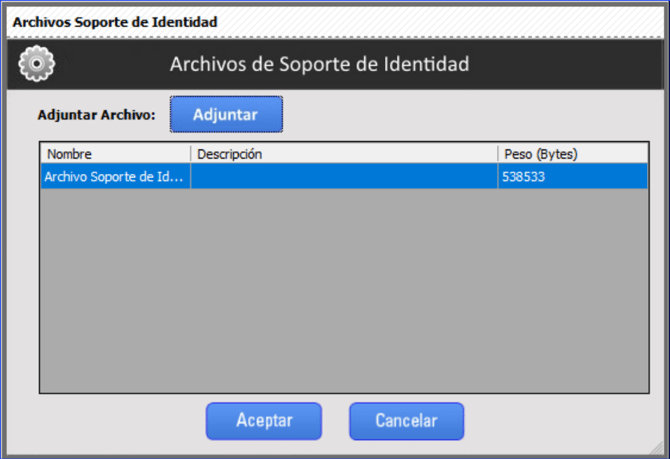
Task: Click the Archivos Soporte de Identidad title bar
Action: (x=335, y=22)
